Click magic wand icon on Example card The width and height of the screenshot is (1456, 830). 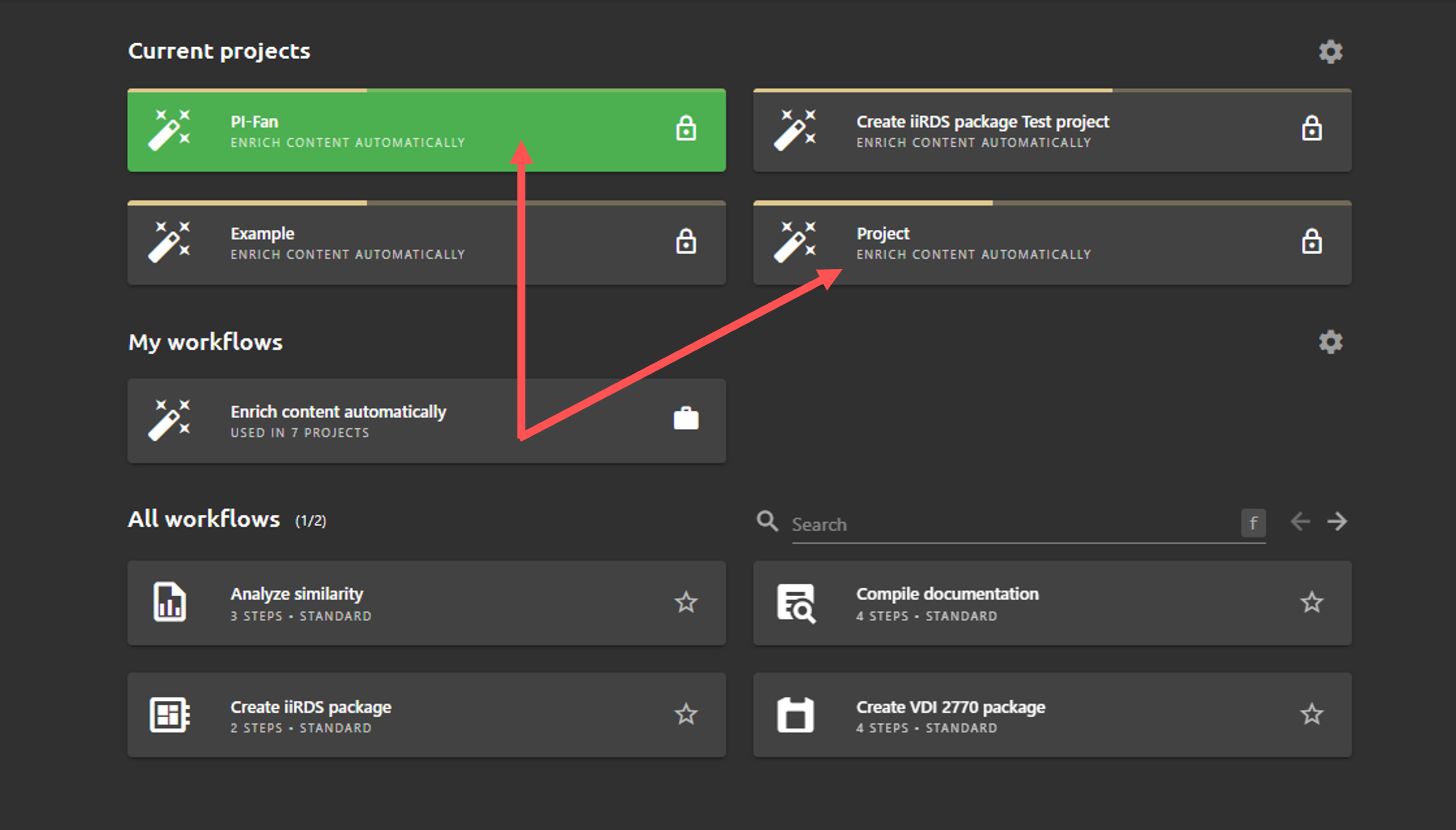(169, 242)
